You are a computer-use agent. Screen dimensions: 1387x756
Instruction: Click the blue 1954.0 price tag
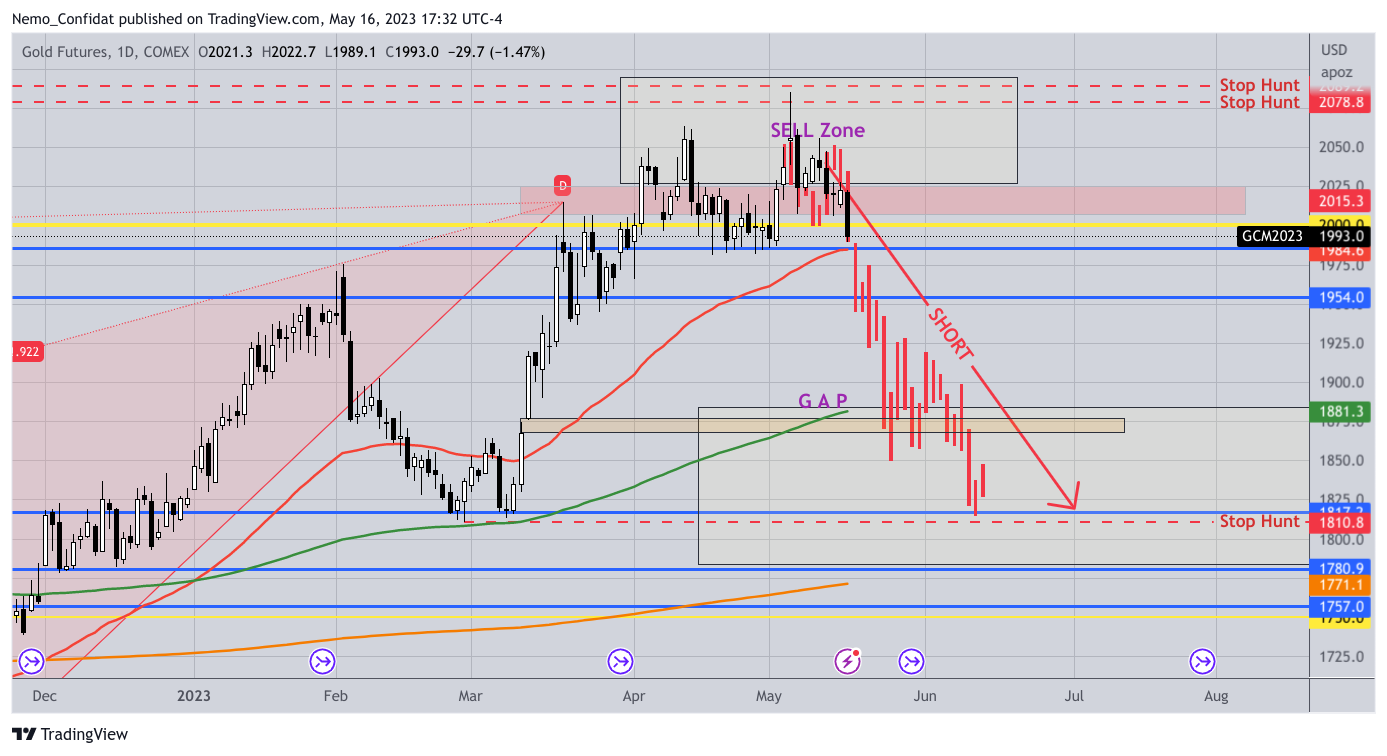(1340, 298)
